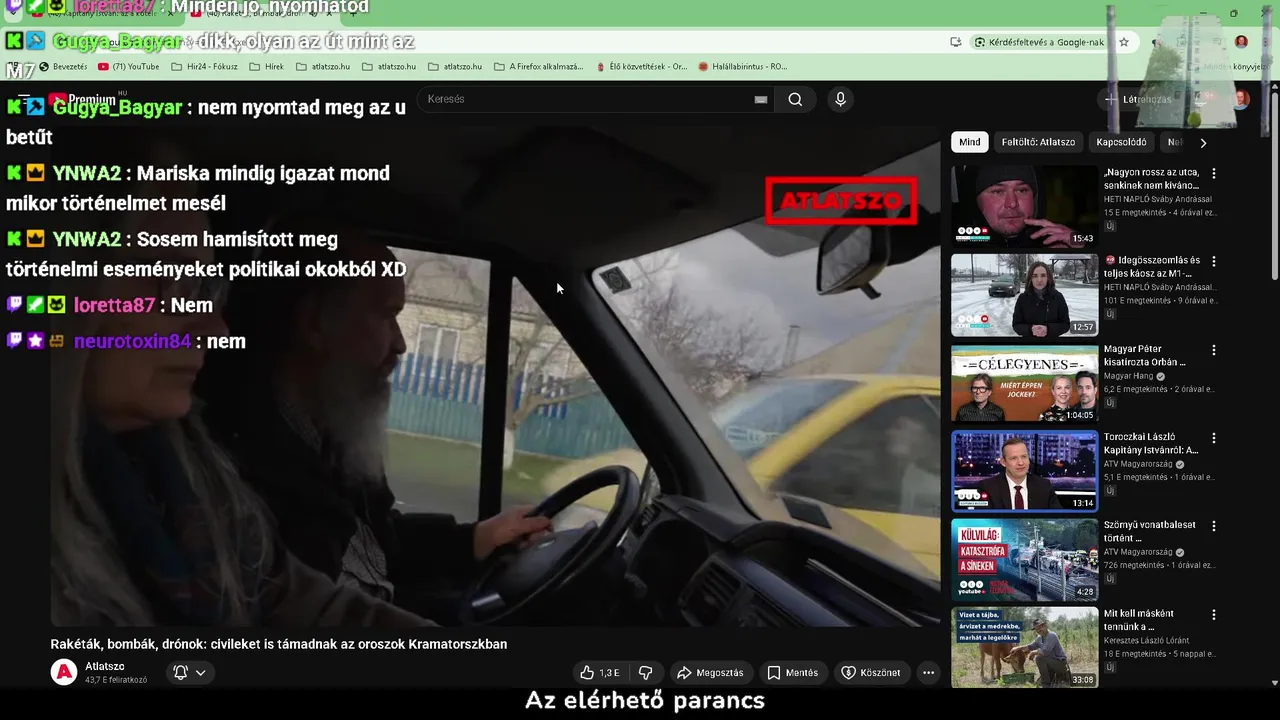The height and width of the screenshot is (720, 1280).
Task: Open options menu for Szörnyű vonatbaleset video
Action: click(1214, 526)
